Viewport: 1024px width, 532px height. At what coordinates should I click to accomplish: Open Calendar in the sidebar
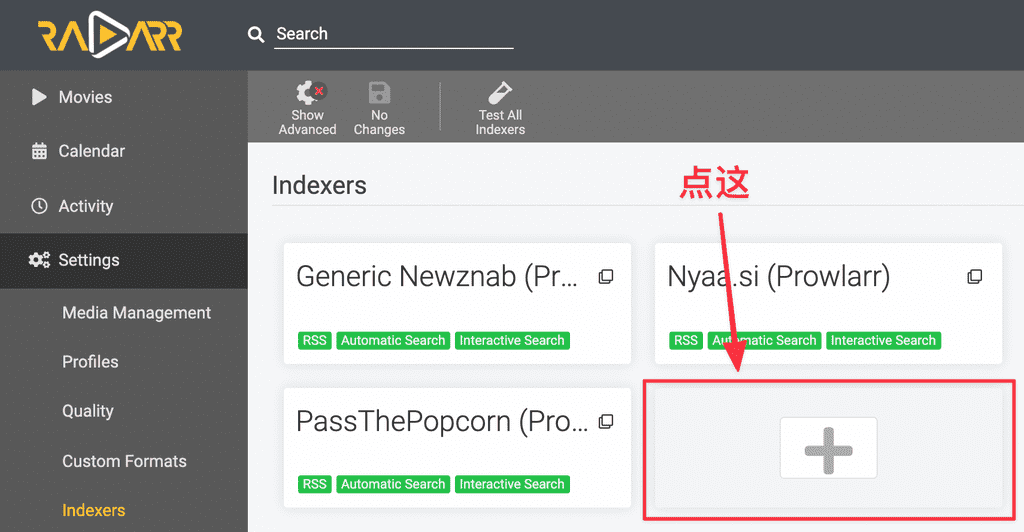pyautogui.click(x=91, y=151)
